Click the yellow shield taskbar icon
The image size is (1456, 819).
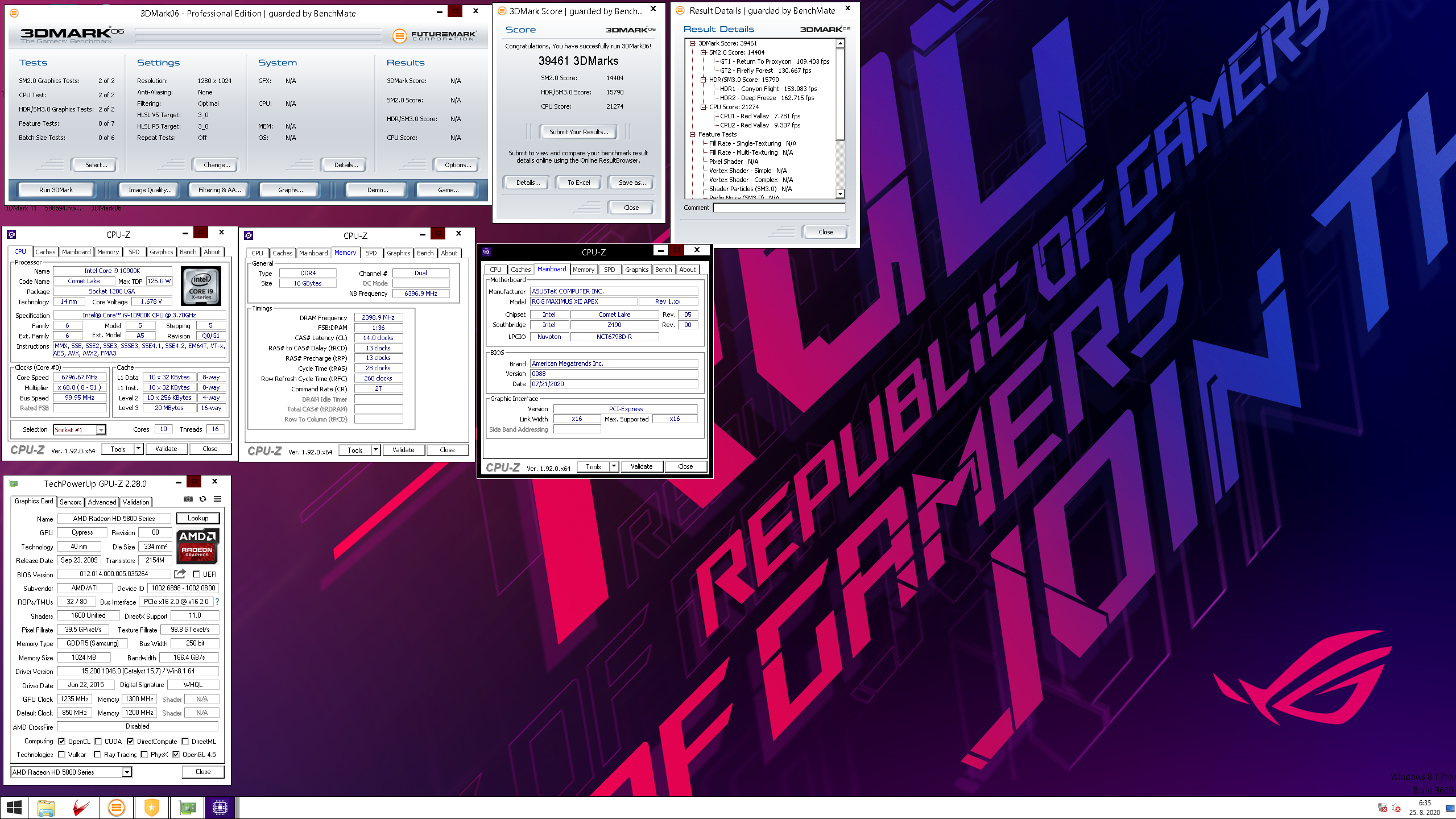[x=152, y=808]
